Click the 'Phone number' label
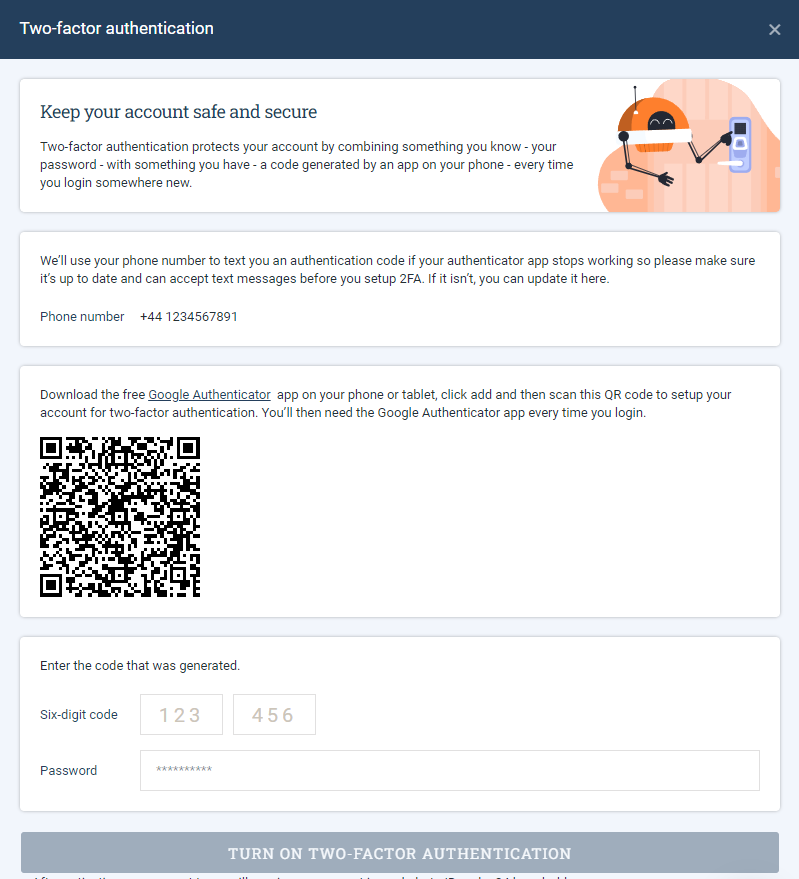Screen dimensions: 799x879 (82, 317)
